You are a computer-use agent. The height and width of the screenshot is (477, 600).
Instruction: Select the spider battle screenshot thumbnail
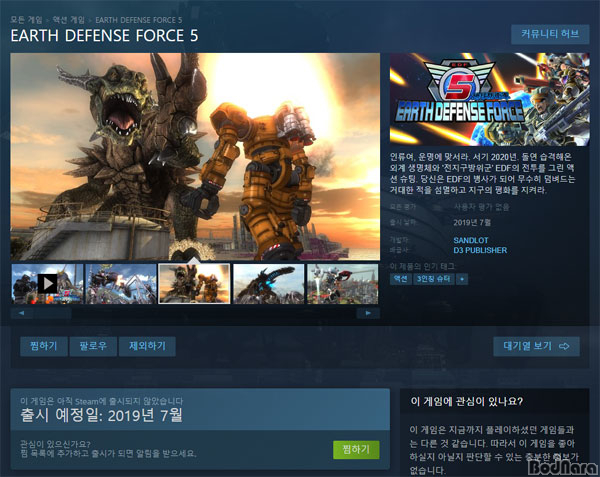(121, 283)
